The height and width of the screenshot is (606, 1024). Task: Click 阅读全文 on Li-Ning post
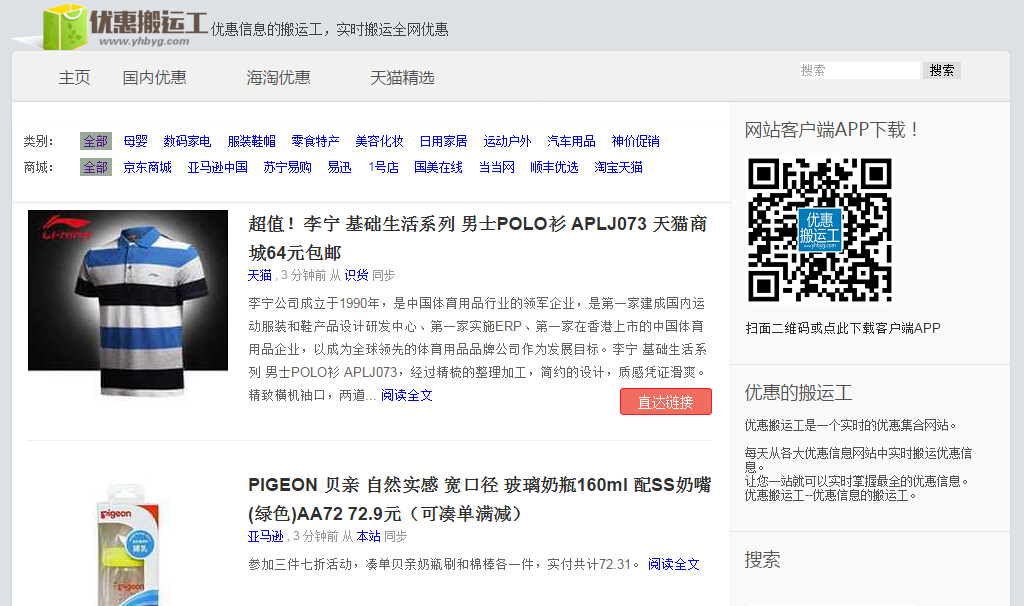pyautogui.click(x=406, y=395)
